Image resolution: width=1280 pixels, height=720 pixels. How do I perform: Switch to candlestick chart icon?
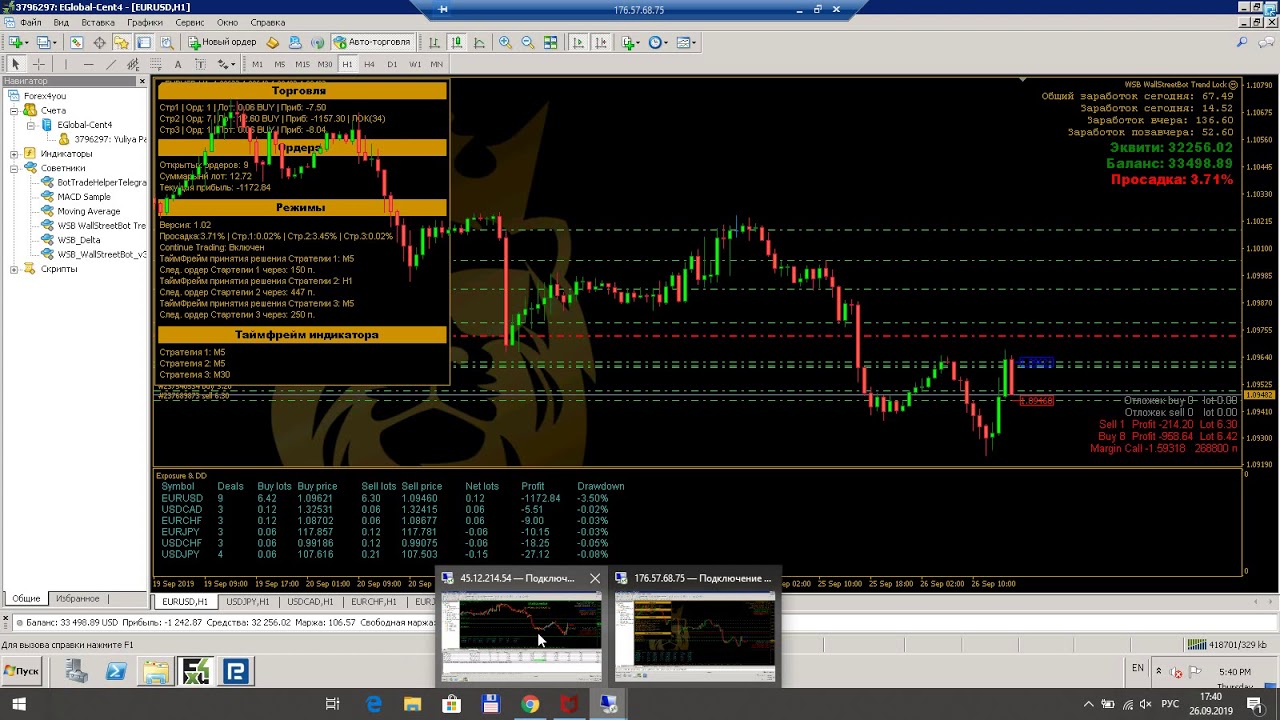pos(456,42)
